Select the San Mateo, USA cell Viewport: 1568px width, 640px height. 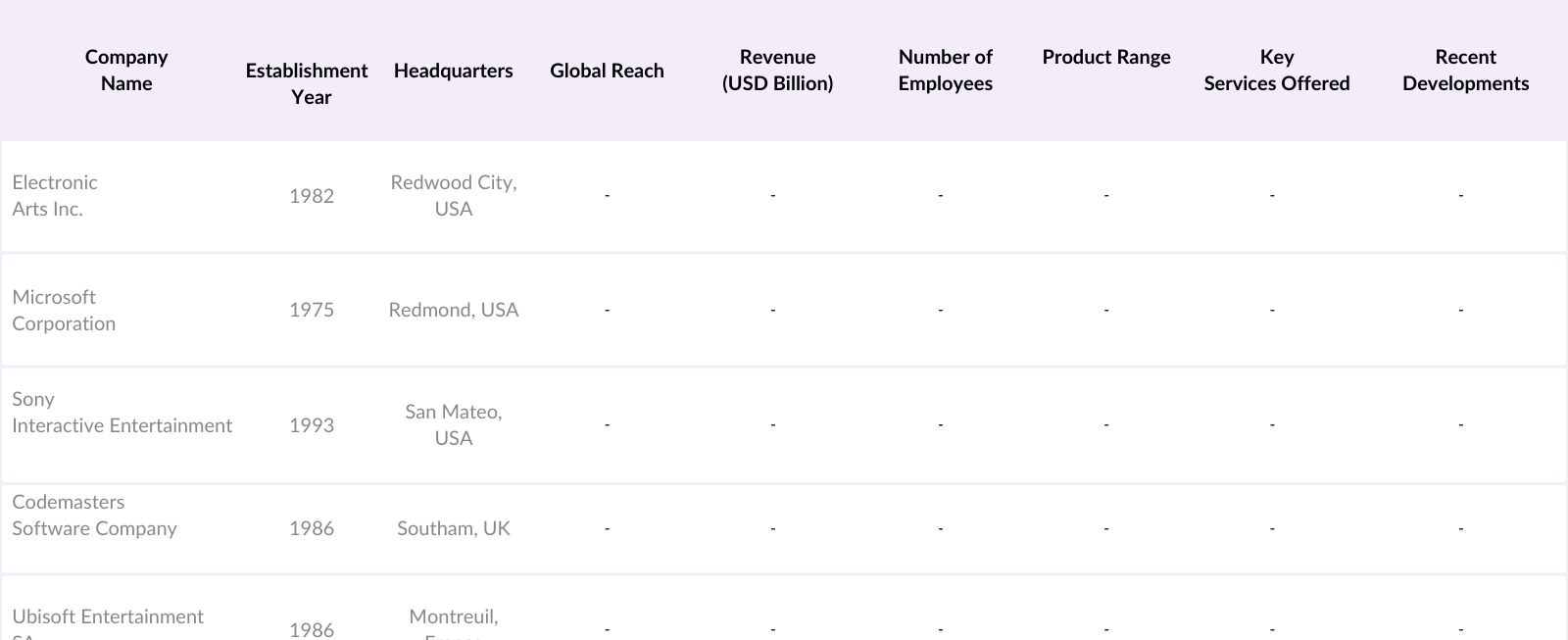(x=453, y=424)
